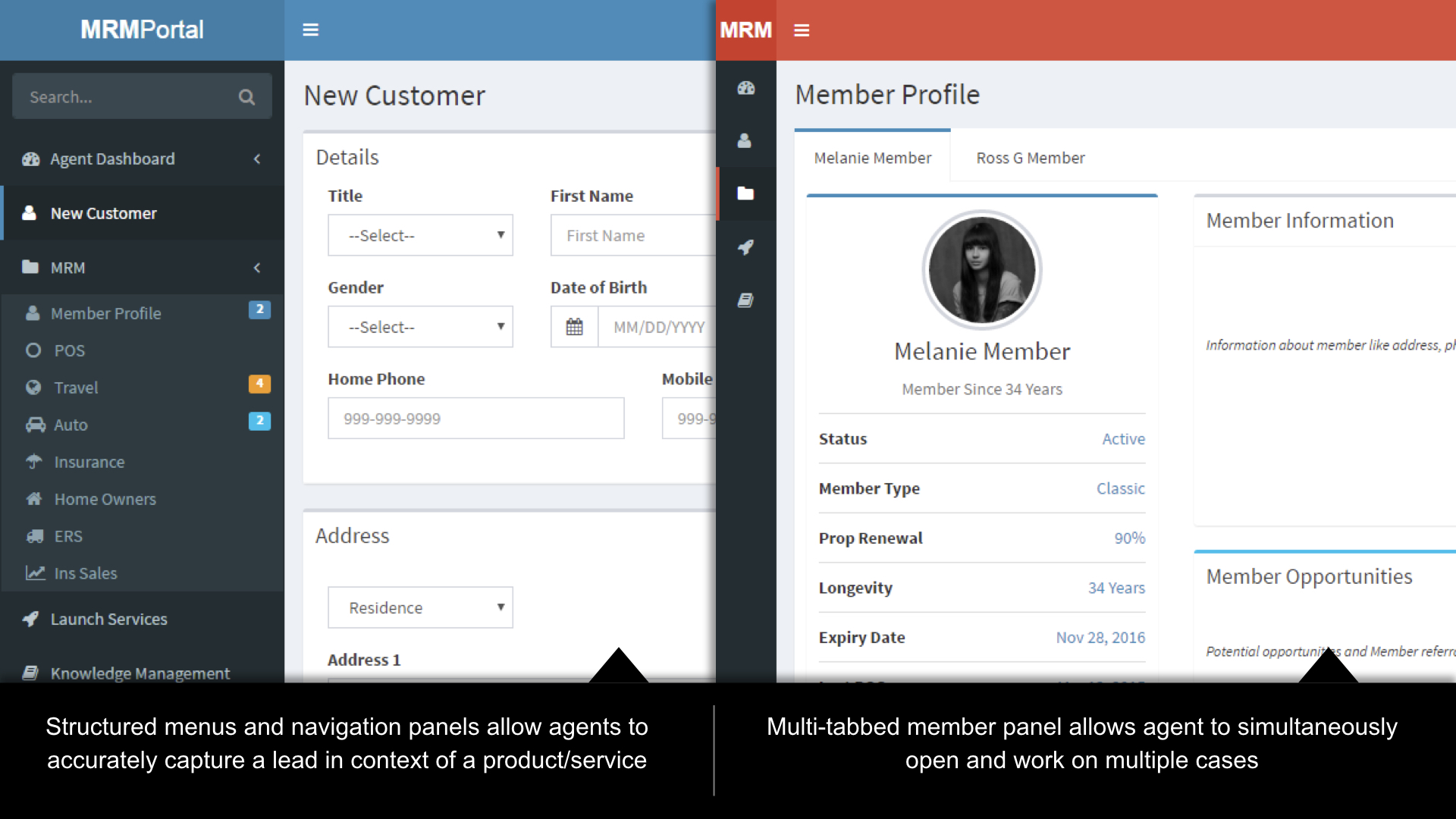Collapse the MRM menu chevron

(x=257, y=268)
